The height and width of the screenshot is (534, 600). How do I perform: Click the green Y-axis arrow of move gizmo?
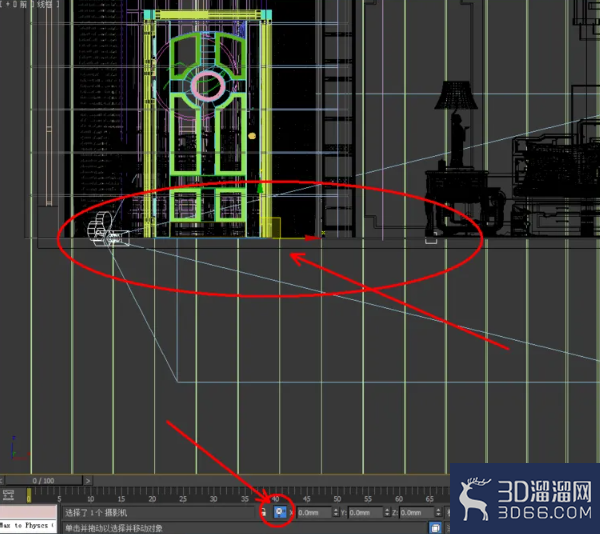coord(260,187)
